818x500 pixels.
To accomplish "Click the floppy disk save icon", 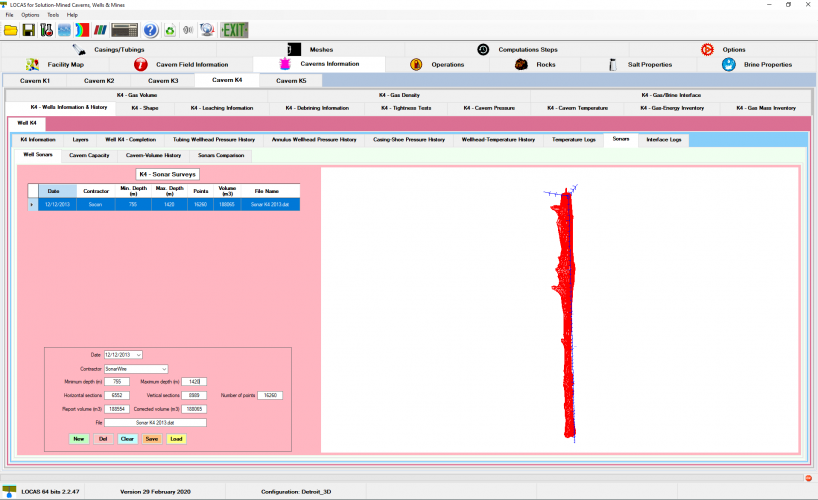I will click(x=29, y=30).
